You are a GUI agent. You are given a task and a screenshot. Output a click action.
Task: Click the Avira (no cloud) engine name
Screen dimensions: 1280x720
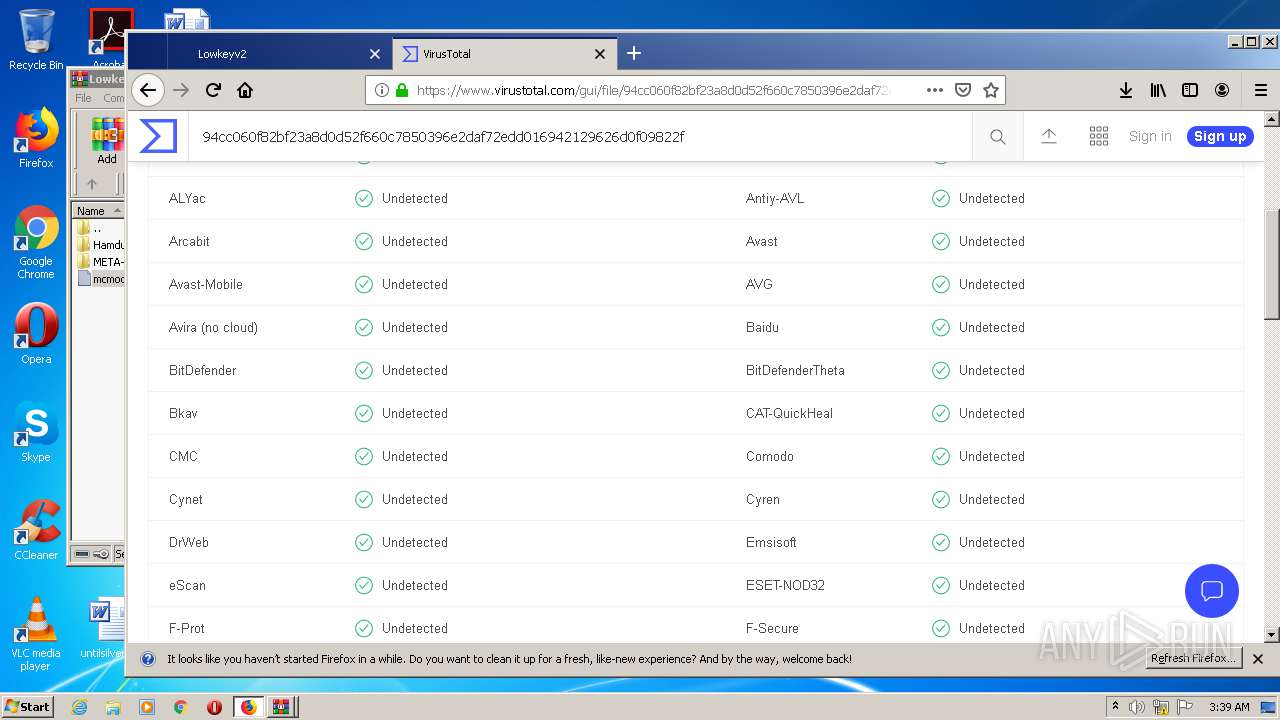[213, 327]
